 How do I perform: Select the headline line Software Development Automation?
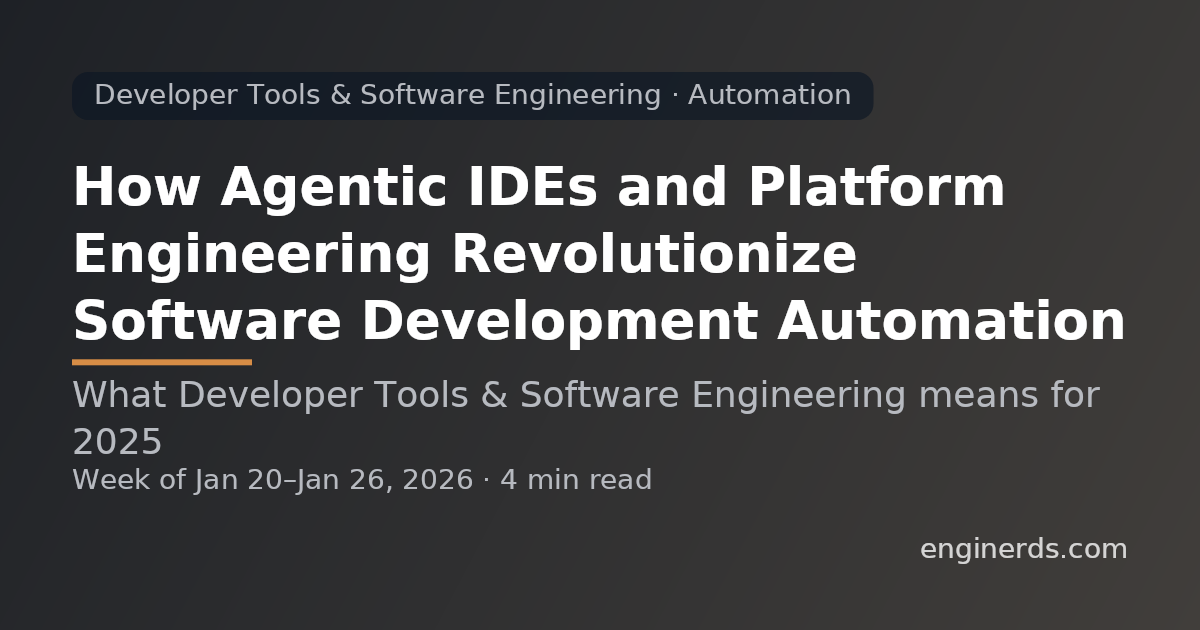tap(598, 322)
